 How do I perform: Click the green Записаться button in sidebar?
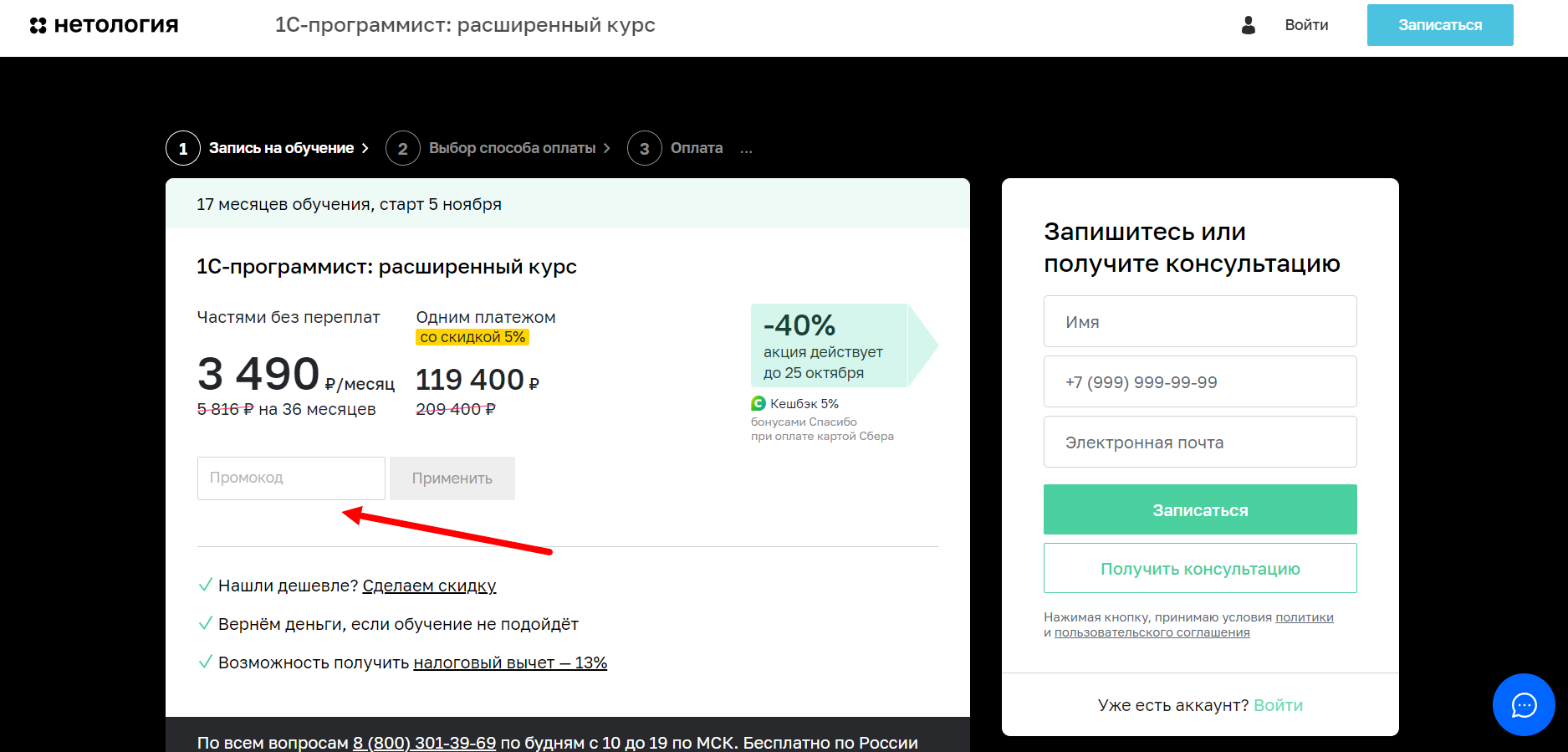pyautogui.click(x=1199, y=509)
